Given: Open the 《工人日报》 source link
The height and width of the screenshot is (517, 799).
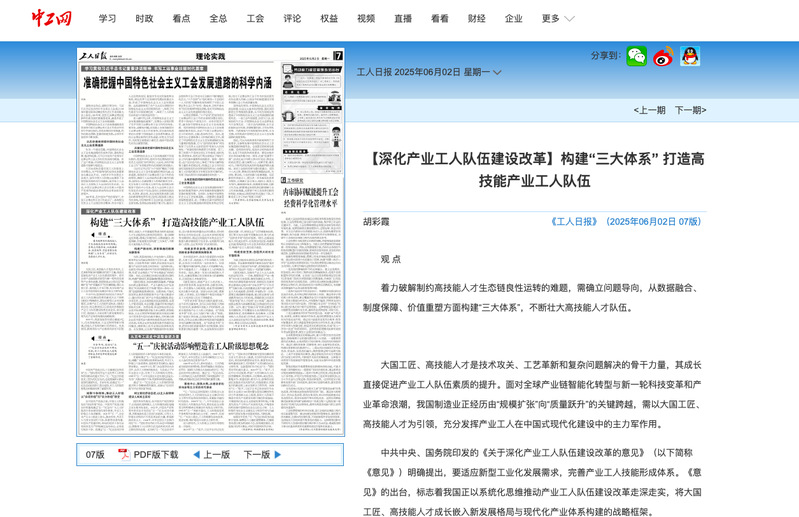Looking at the screenshot, I should tap(574, 221).
